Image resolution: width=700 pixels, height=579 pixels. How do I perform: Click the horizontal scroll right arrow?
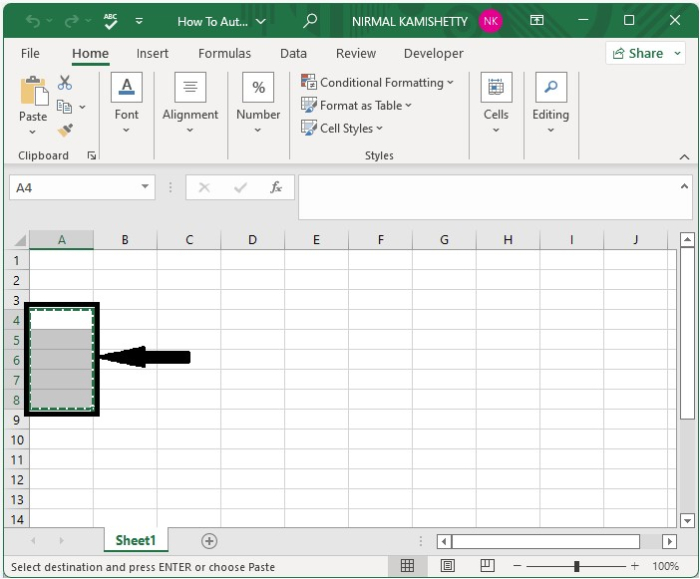pyautogui.click(x=669, y=542)
